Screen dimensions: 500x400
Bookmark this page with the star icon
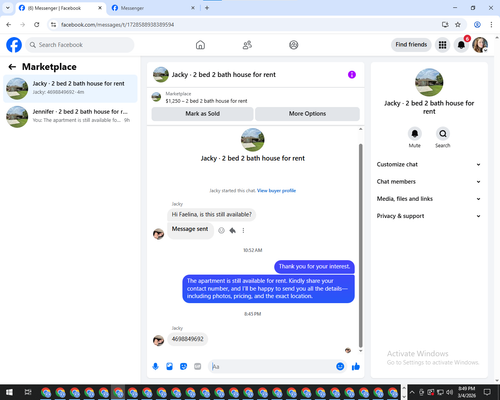pyautogui.click(x=458, y=25)
